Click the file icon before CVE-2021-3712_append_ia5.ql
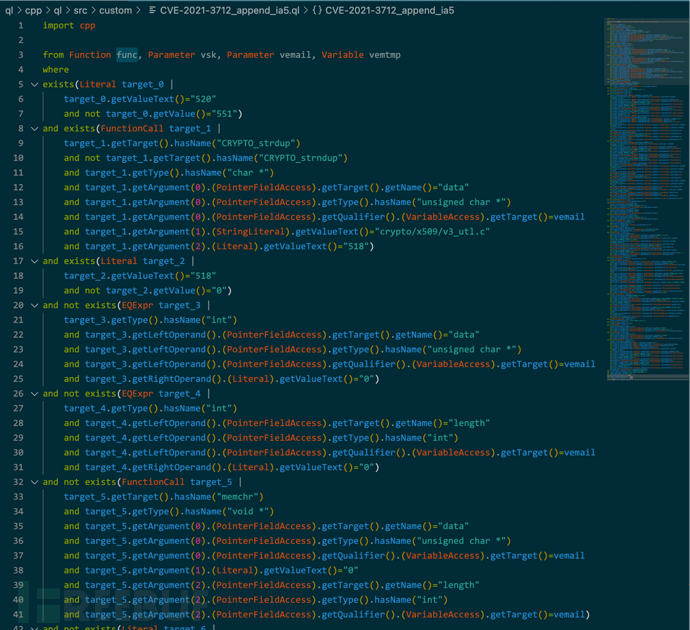The image size is (690, 630). [152, 10]
